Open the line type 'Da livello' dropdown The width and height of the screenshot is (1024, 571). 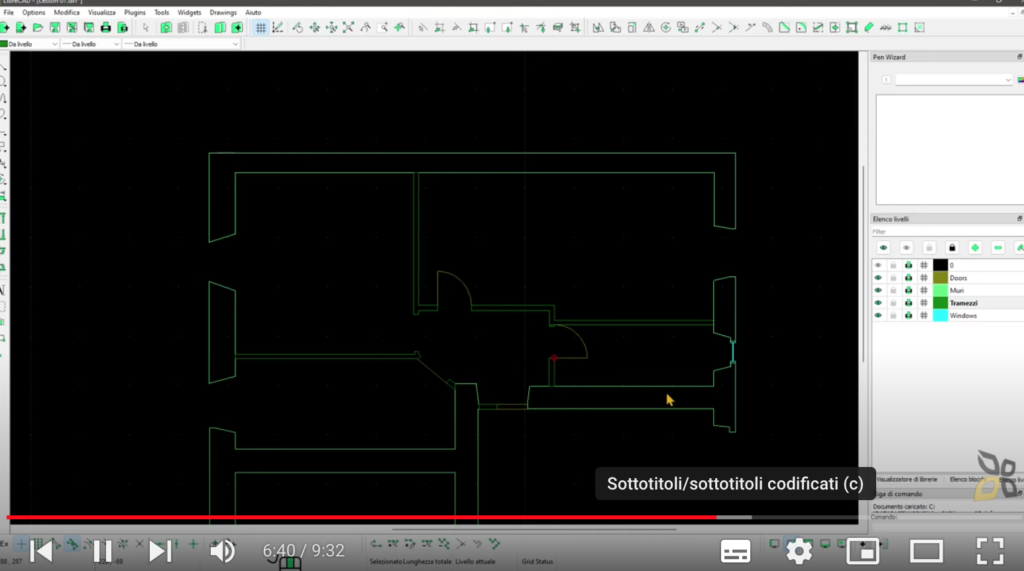[x=182, y=44]
